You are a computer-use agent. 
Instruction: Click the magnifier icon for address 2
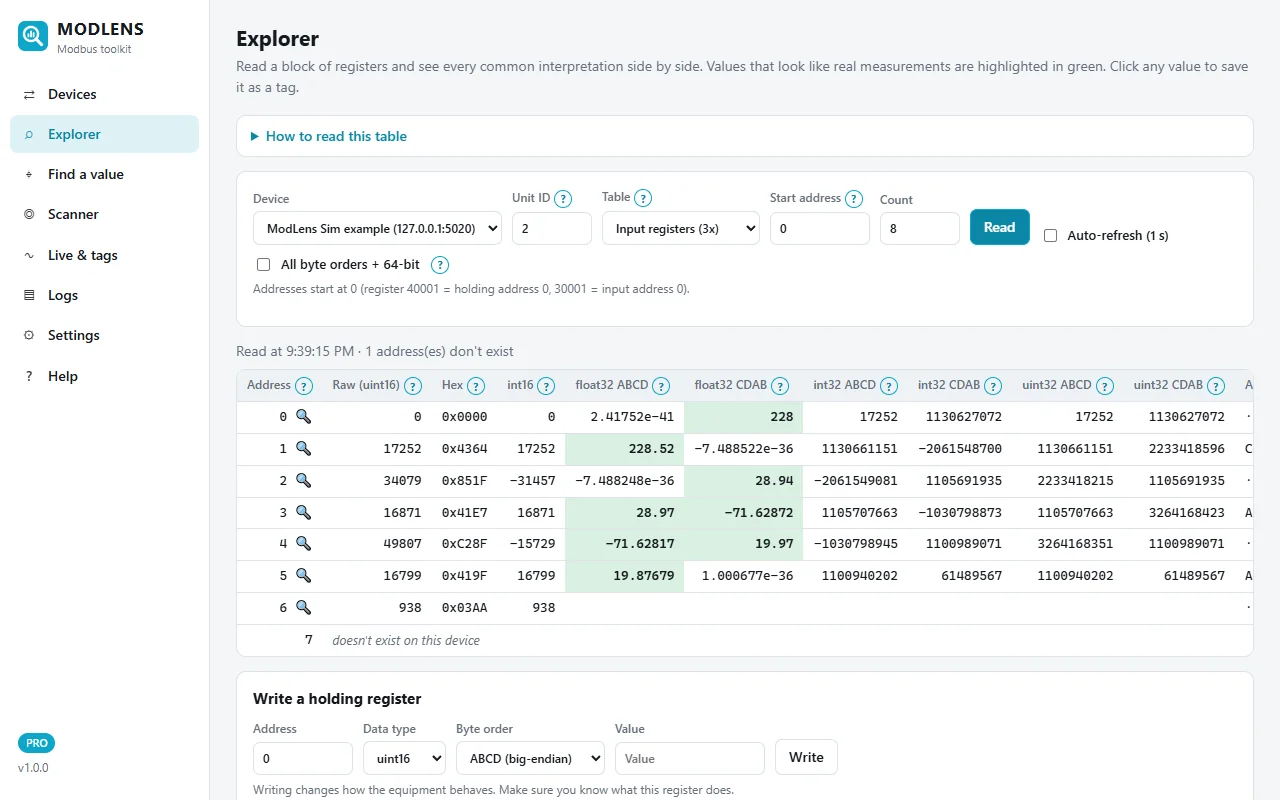(x=303, y=480)
